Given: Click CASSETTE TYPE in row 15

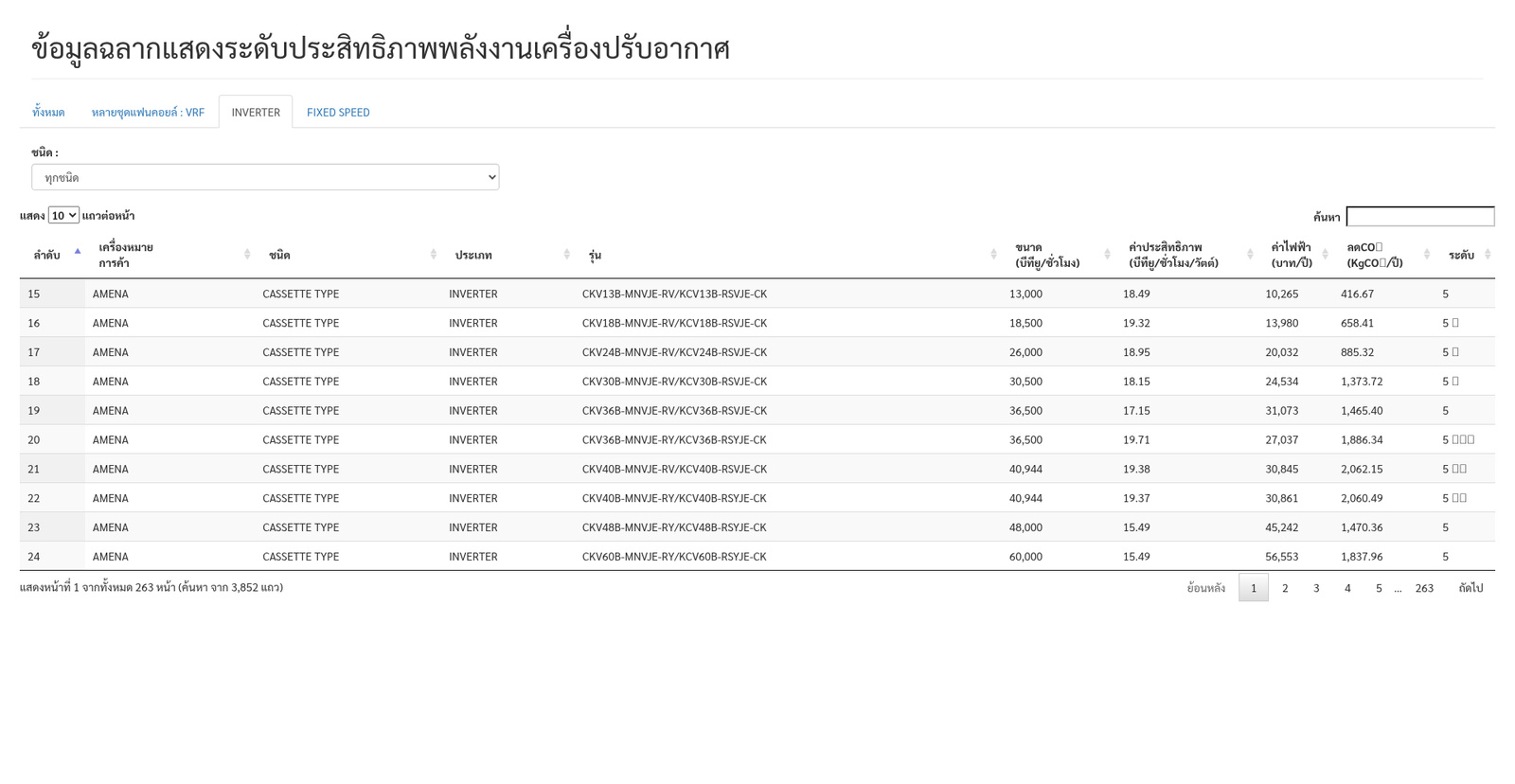Looking at the screenshot, I should pos(300,294).
